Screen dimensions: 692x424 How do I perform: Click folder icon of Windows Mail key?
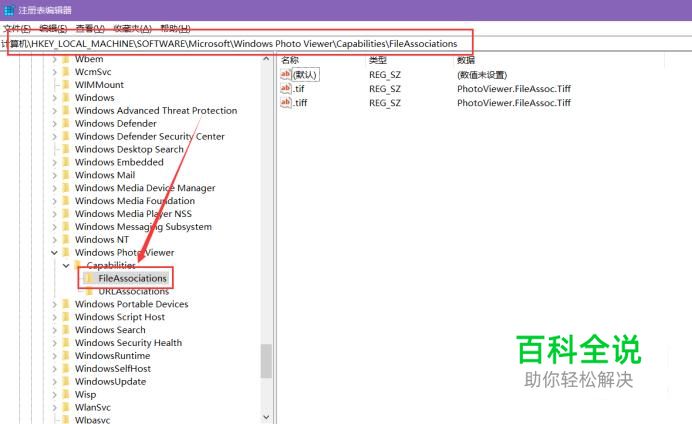tap(66, 175)
